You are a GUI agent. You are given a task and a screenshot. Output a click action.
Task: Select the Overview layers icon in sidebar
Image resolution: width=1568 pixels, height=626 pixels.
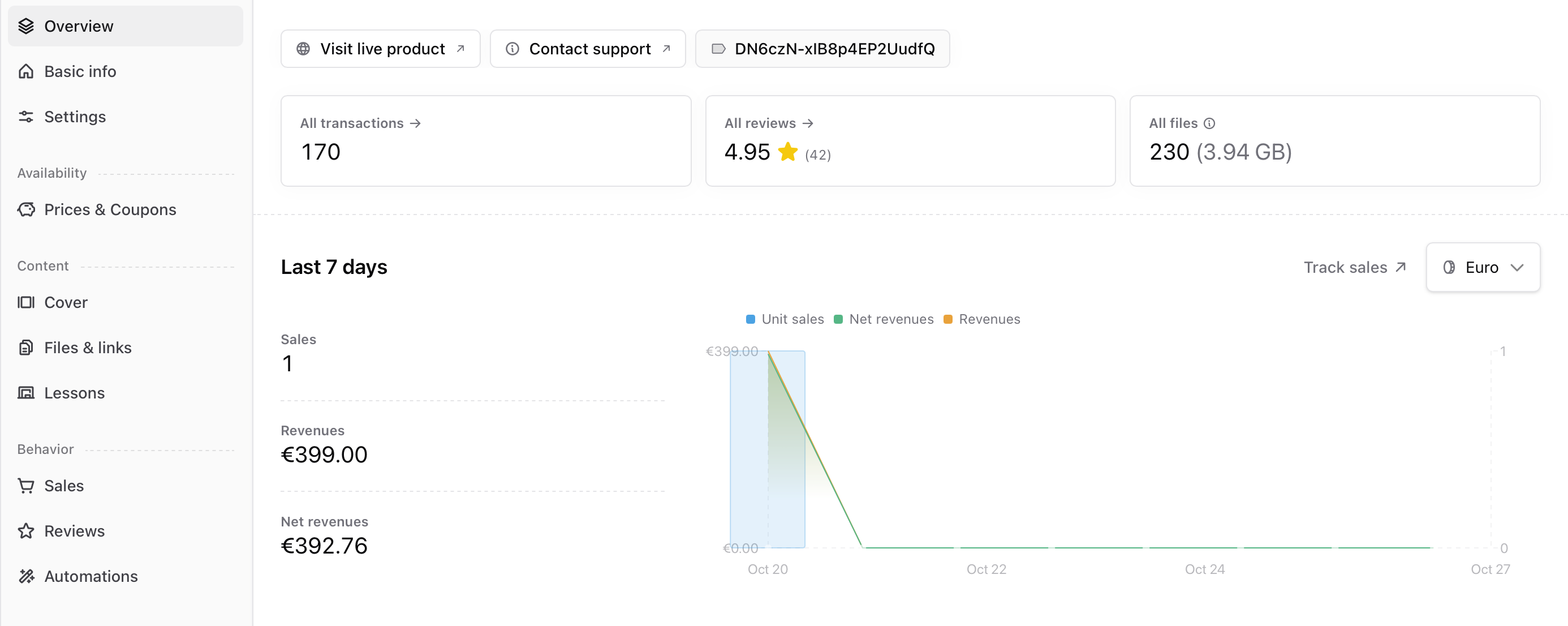coord(27,25)
